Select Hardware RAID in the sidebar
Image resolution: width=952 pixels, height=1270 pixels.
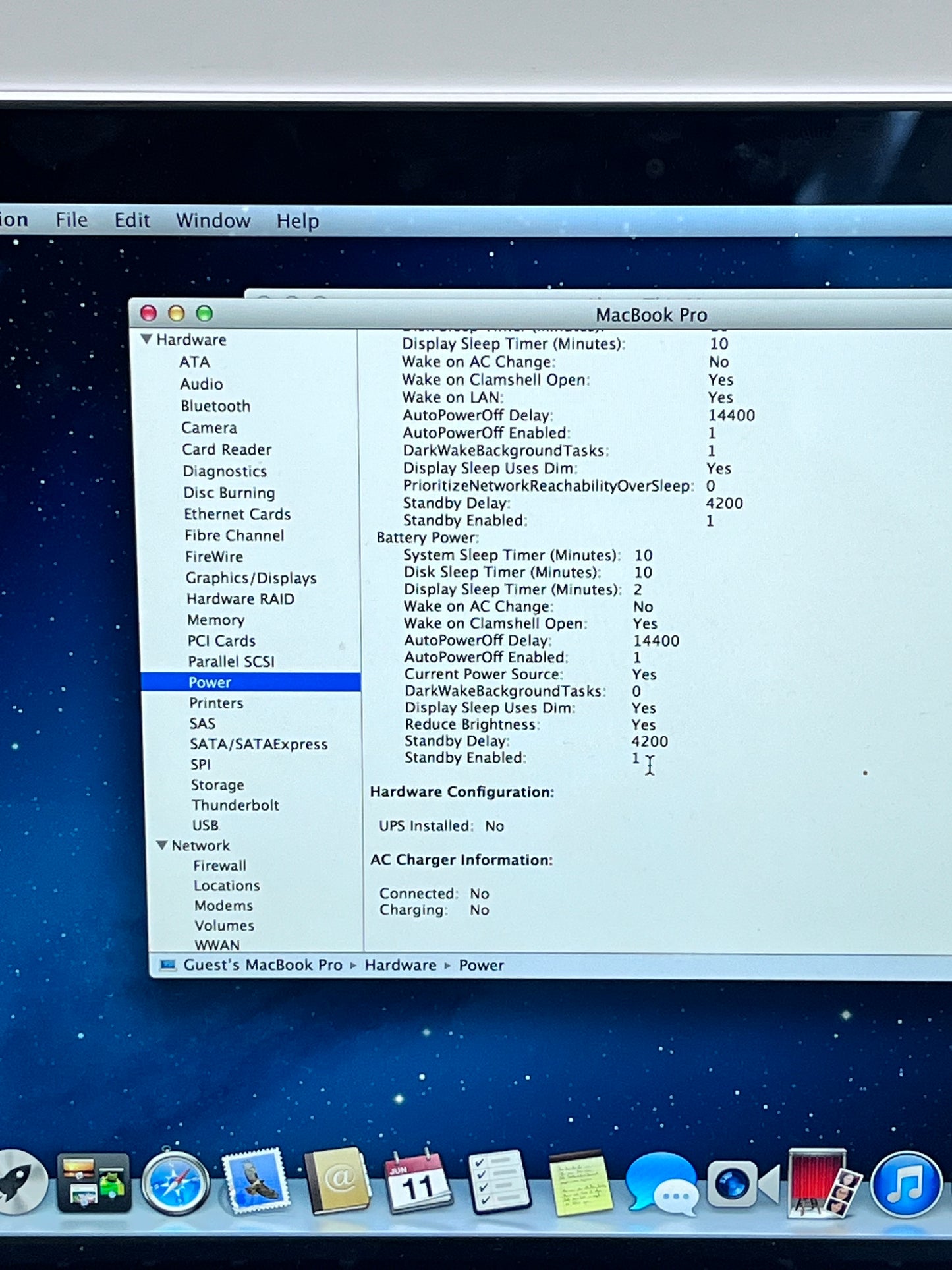point(240,598)
